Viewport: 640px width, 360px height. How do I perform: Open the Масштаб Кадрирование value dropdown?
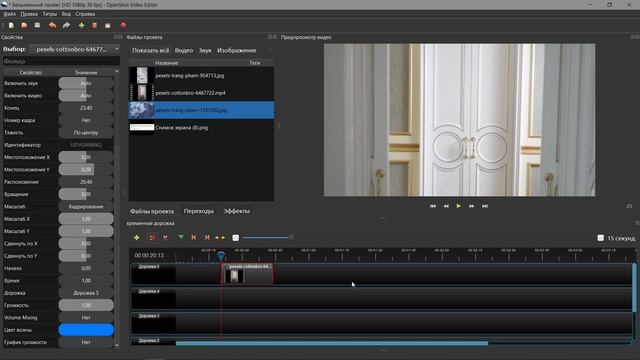pos(86,207)
